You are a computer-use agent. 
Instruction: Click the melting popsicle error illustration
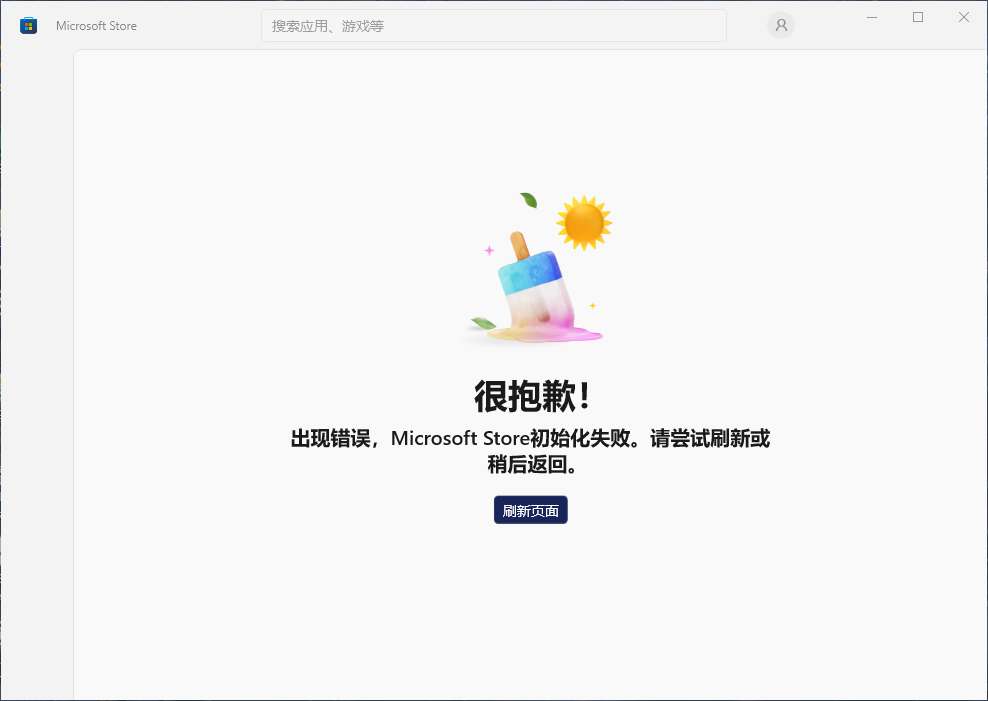click(537, 269)
